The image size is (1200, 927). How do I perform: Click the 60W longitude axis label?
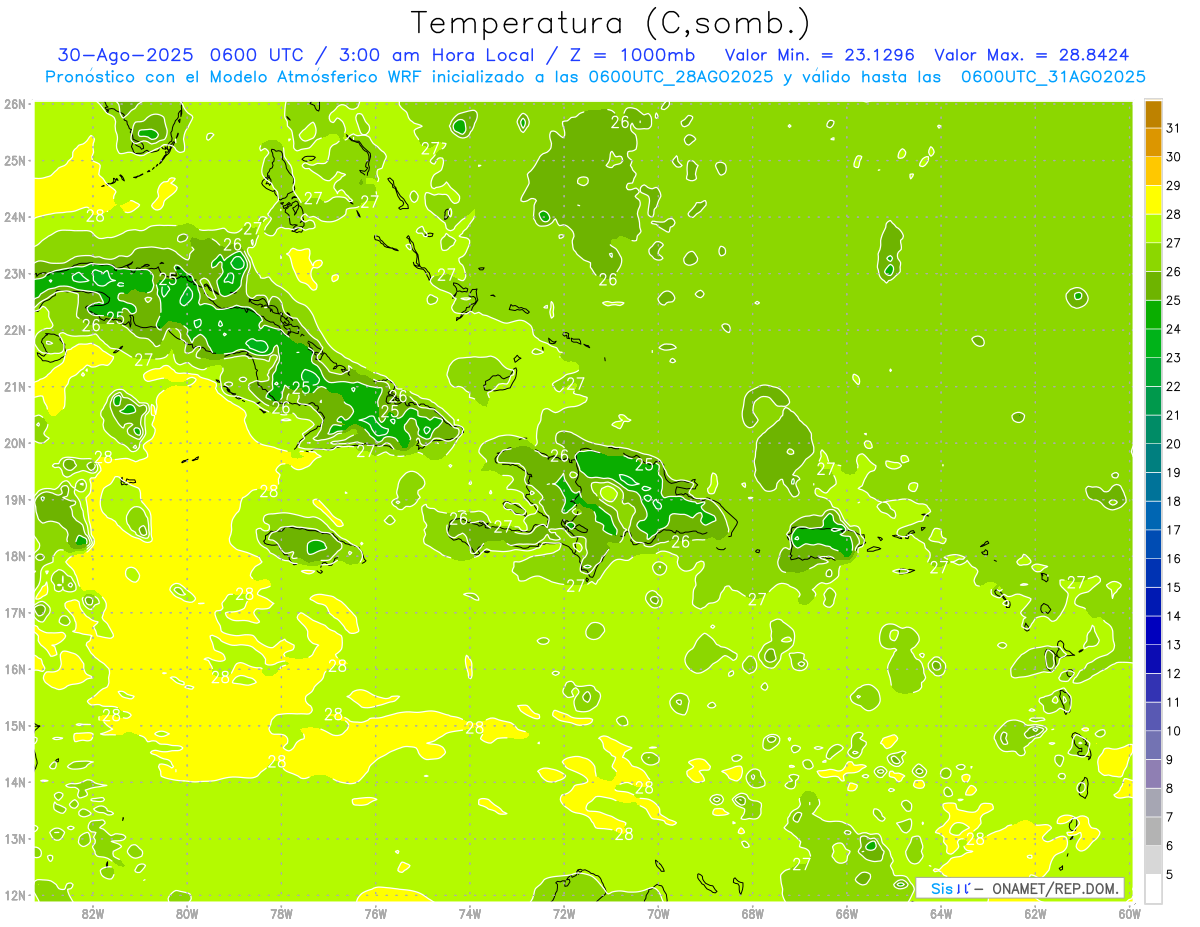pos(1129,913)
